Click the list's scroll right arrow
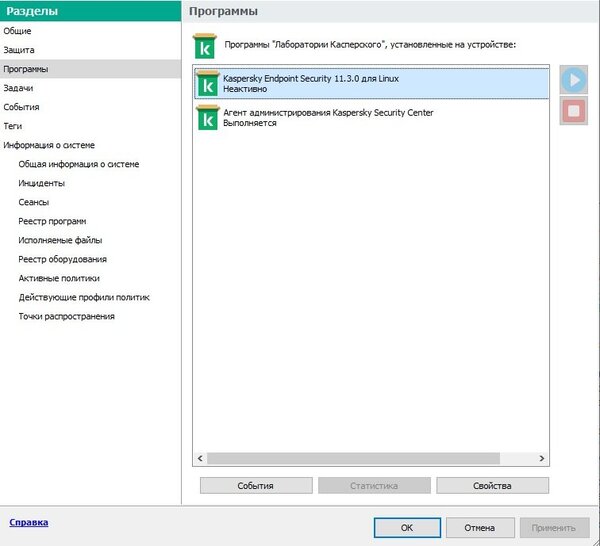This screenshot has width=600, height=546. (x=541, y=458)
